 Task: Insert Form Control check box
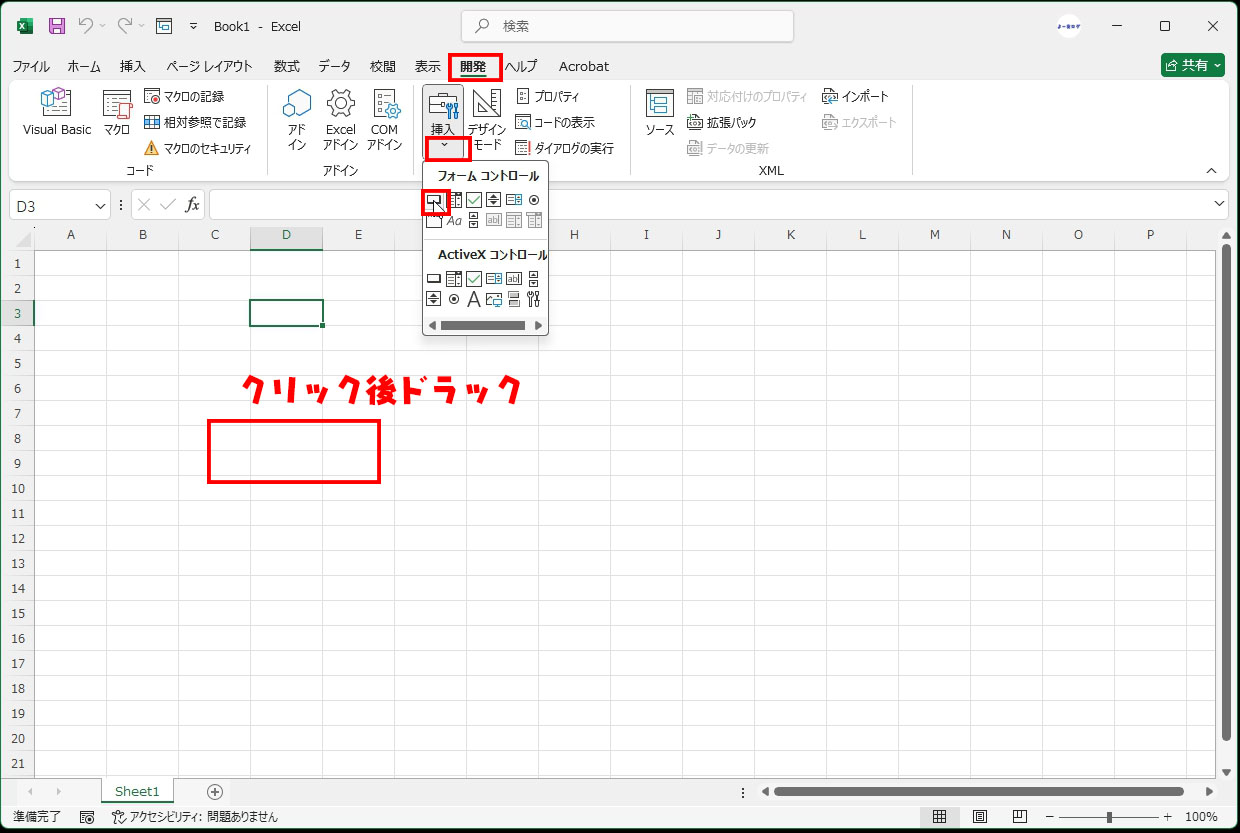474,200
